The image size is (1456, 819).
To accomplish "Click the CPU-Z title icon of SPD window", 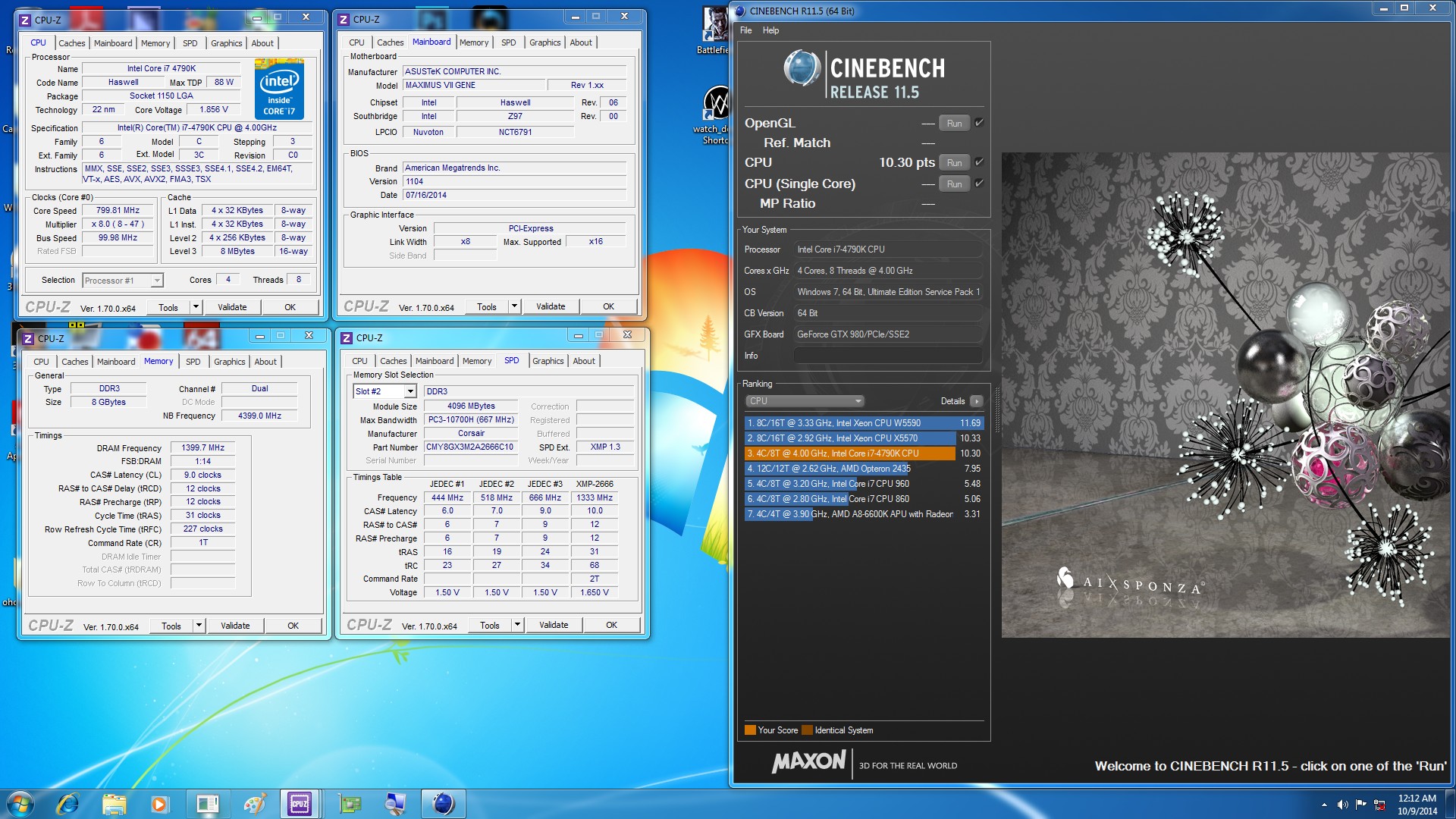I will pyautogui.click(x=347, y=338).
